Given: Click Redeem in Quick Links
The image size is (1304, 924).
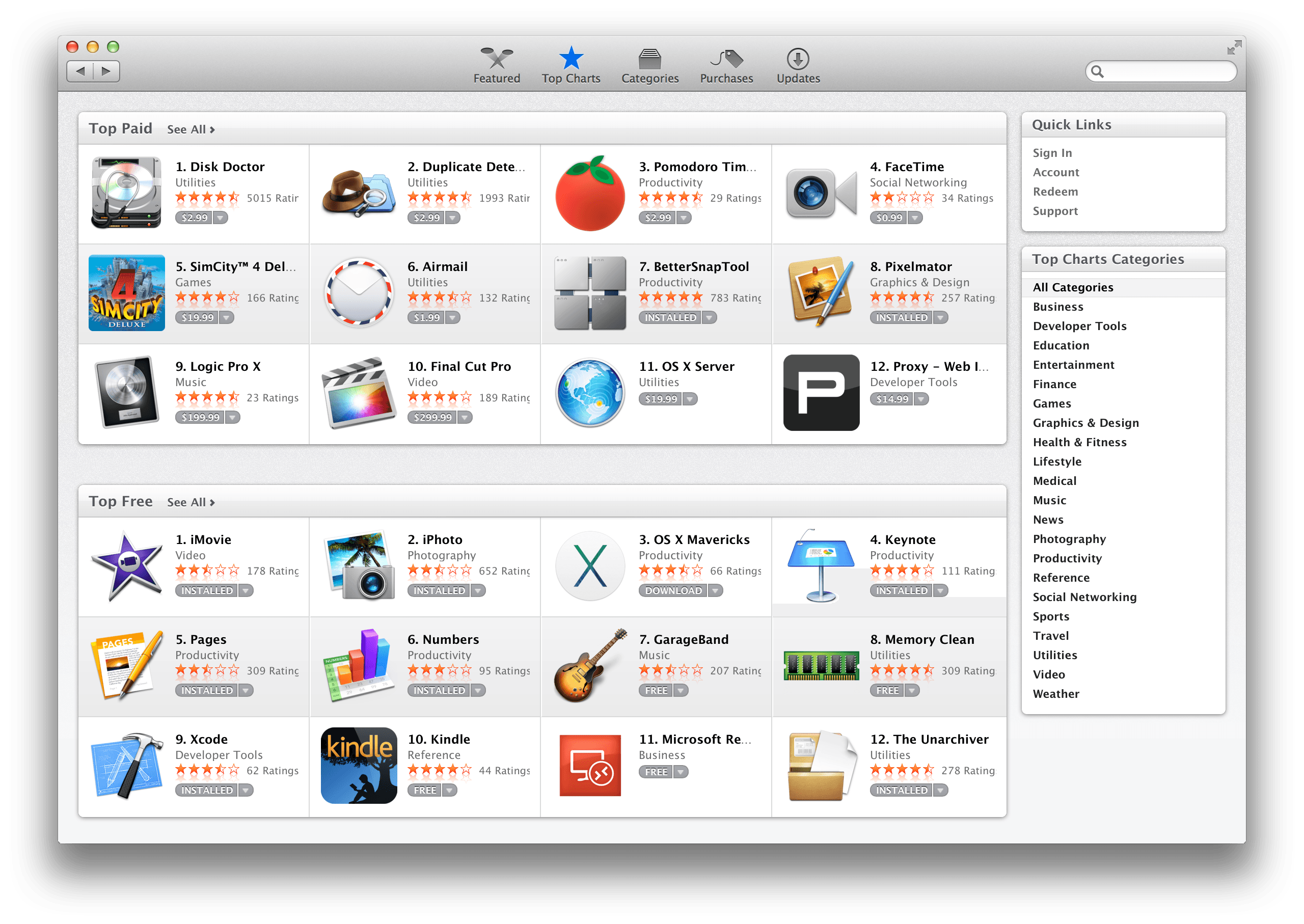Looking at the screenshot, I should (x=1055, y=192).
